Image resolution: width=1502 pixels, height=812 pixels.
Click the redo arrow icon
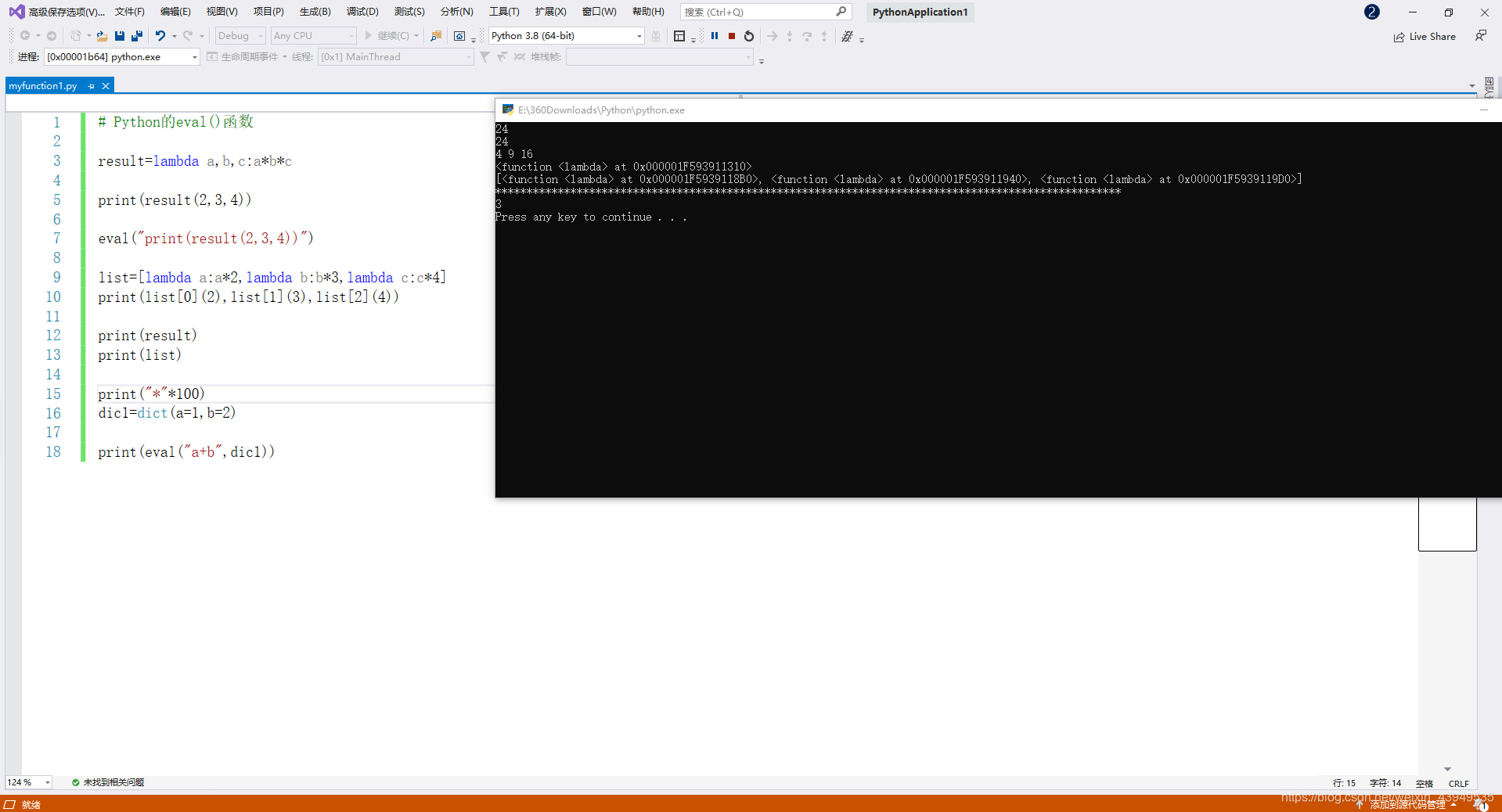pos(188,36)
